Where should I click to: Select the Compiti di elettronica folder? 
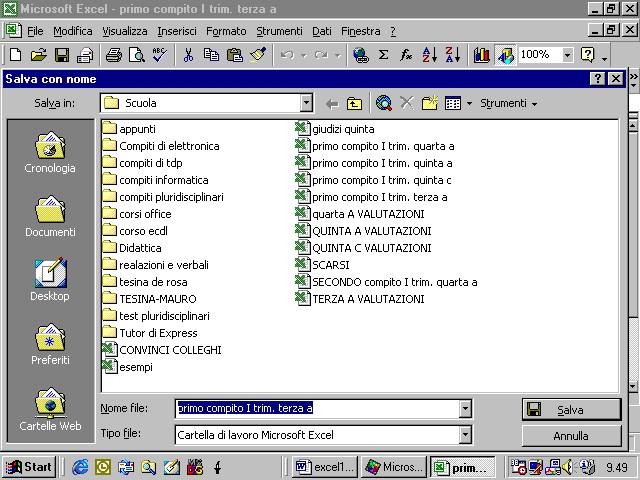pos(161,146)
